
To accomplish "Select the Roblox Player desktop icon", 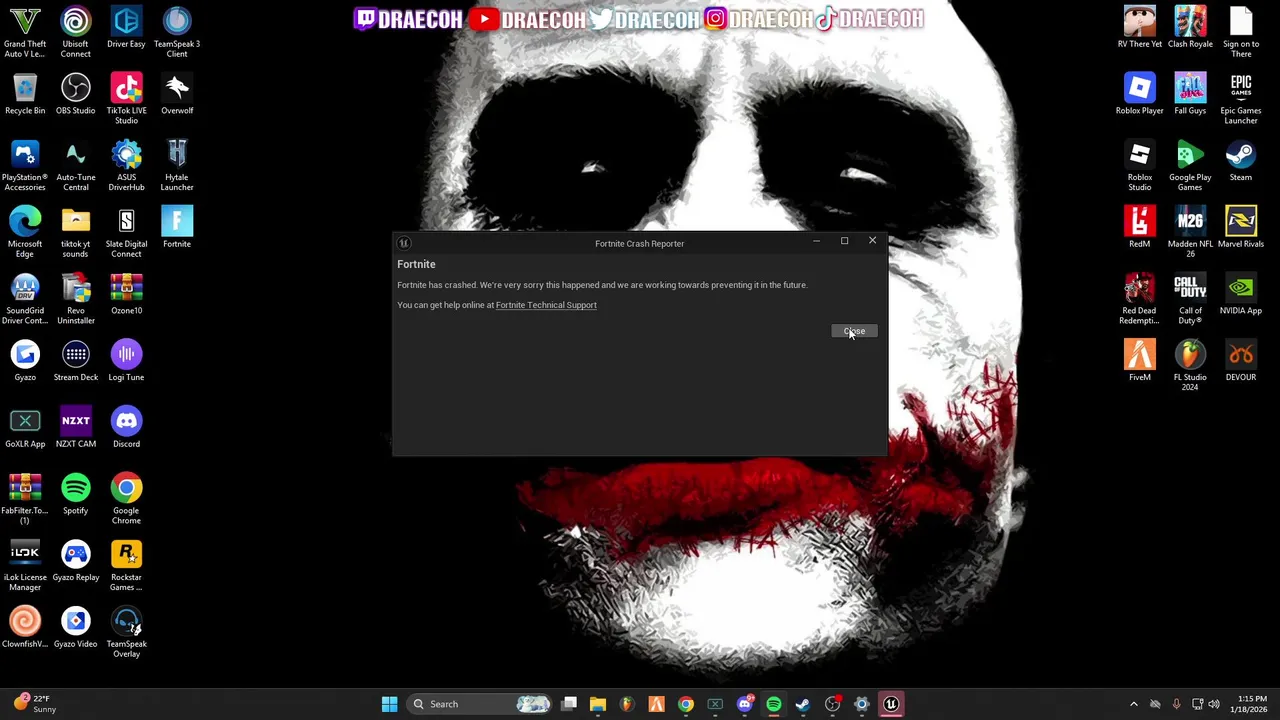I will (1140, 94).
